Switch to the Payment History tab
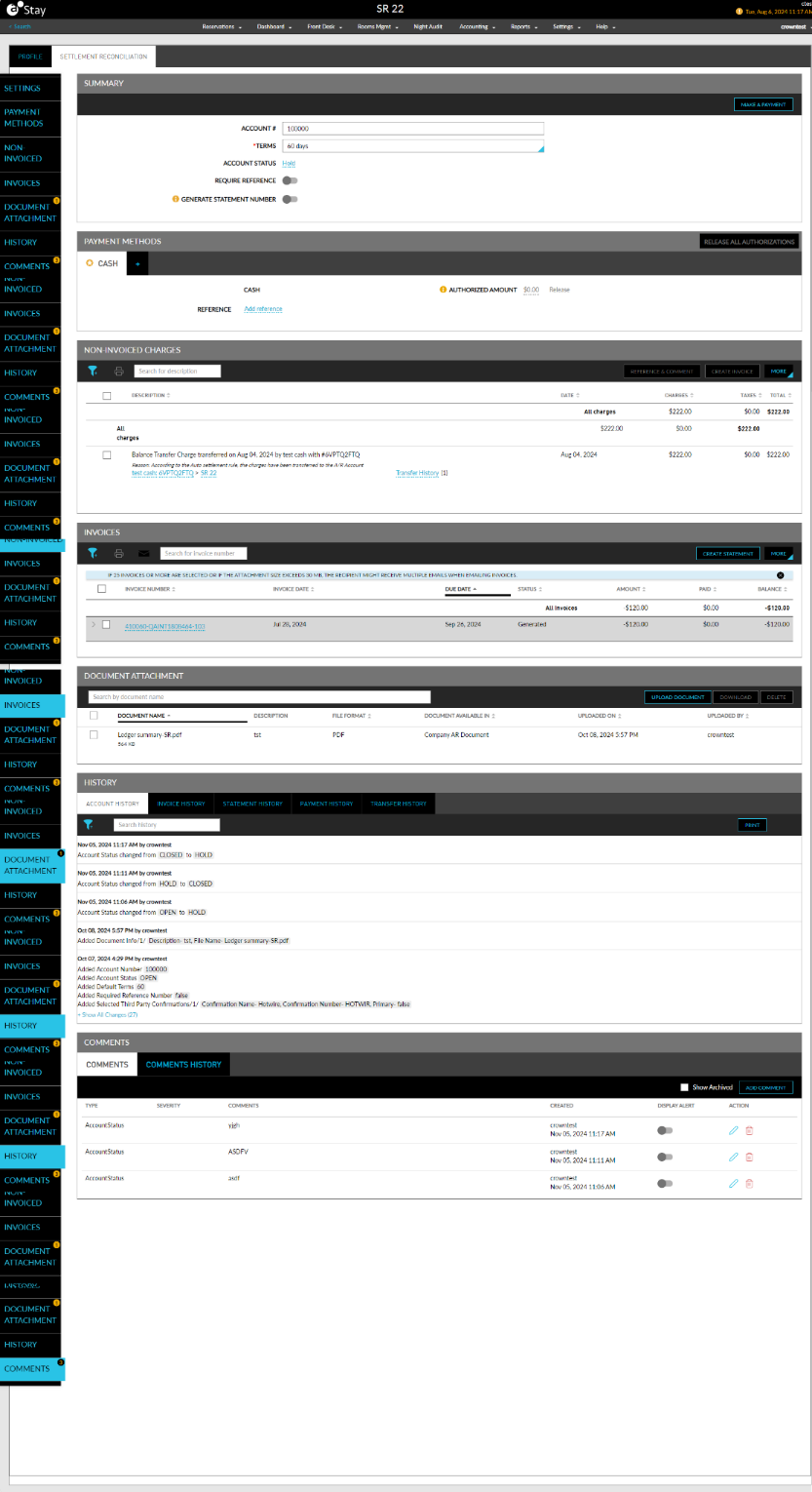 click(325, 803)
